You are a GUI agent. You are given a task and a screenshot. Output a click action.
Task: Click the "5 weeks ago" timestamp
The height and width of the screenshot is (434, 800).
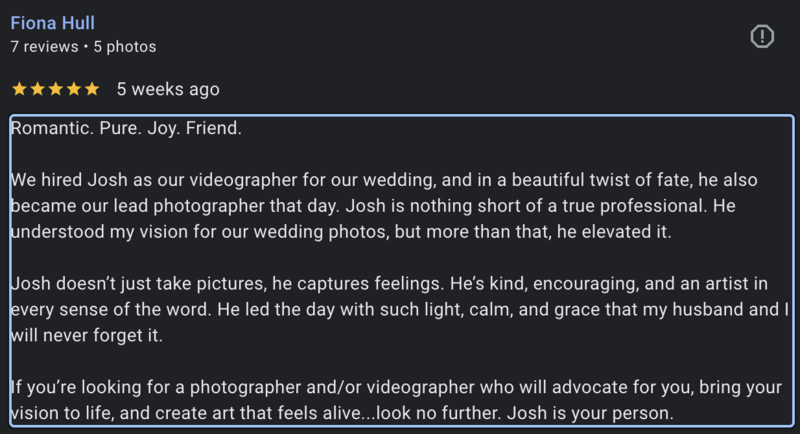point(167,89)
